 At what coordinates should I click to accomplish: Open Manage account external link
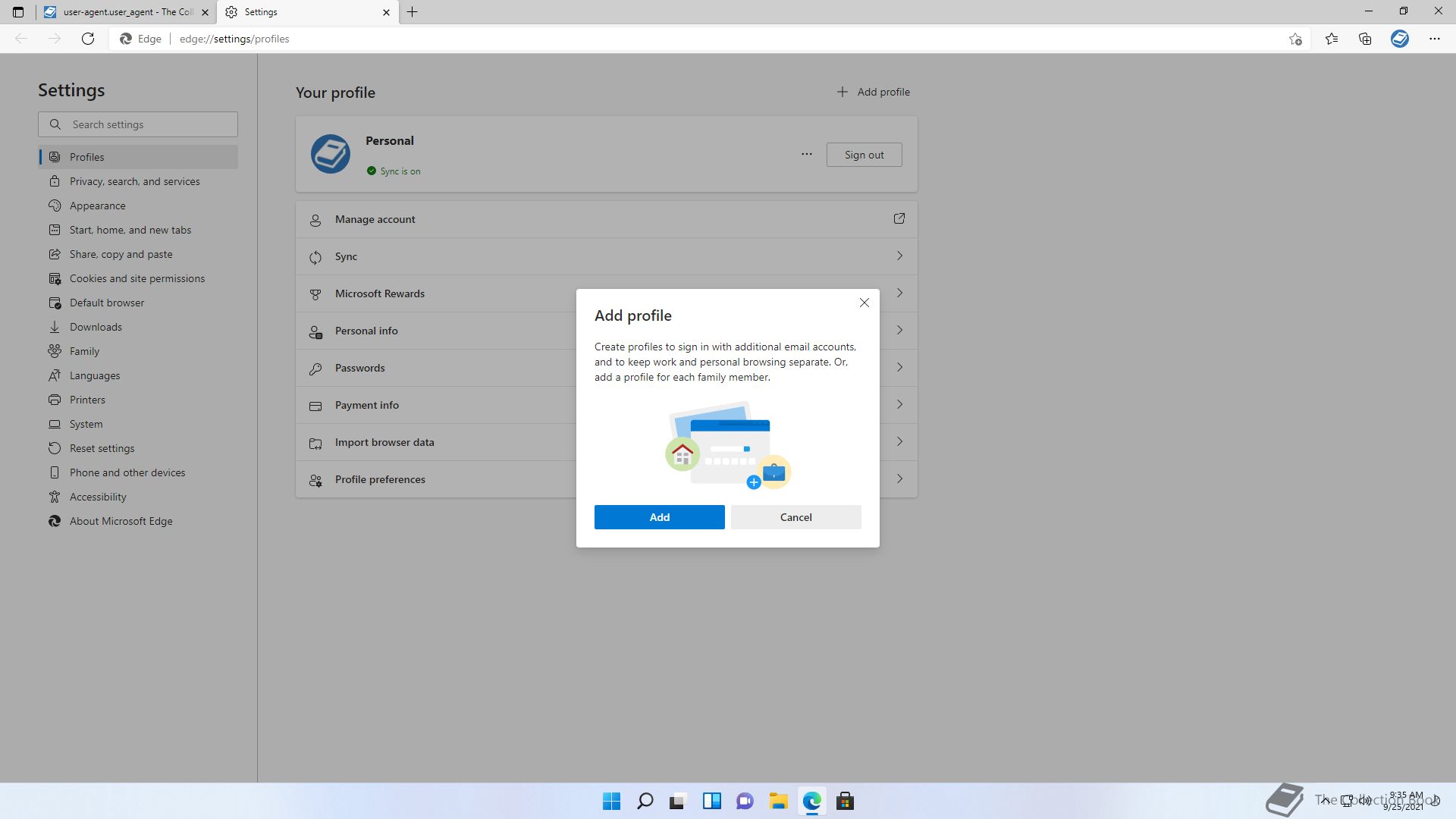tap(899, 219)
